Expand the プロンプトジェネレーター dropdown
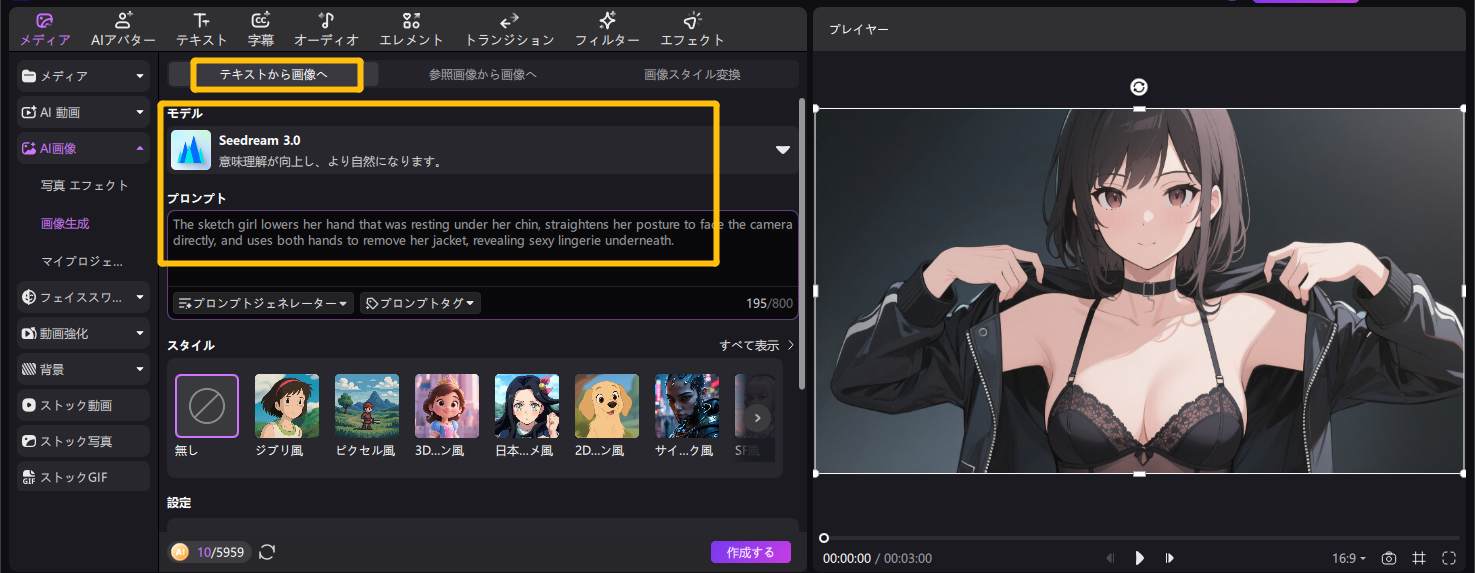 click(x=263, y=303)
